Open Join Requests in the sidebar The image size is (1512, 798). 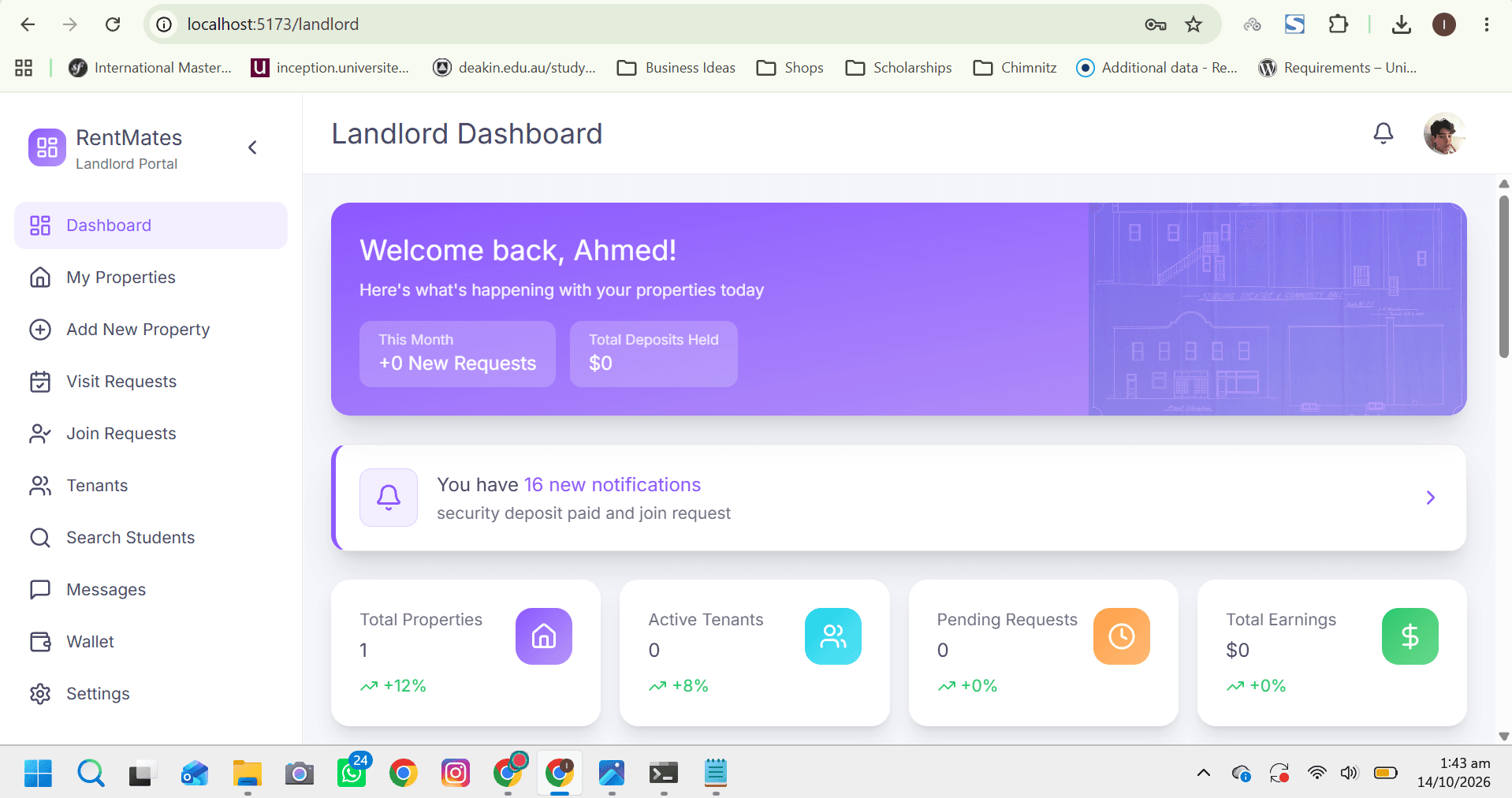point(151,434)
